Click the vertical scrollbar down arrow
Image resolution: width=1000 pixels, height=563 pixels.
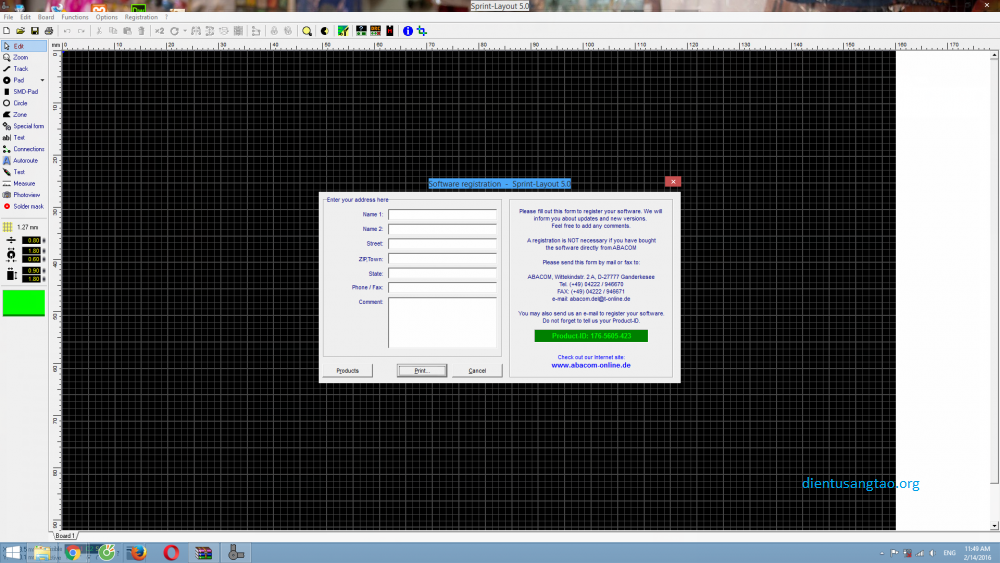coord(994,526)
